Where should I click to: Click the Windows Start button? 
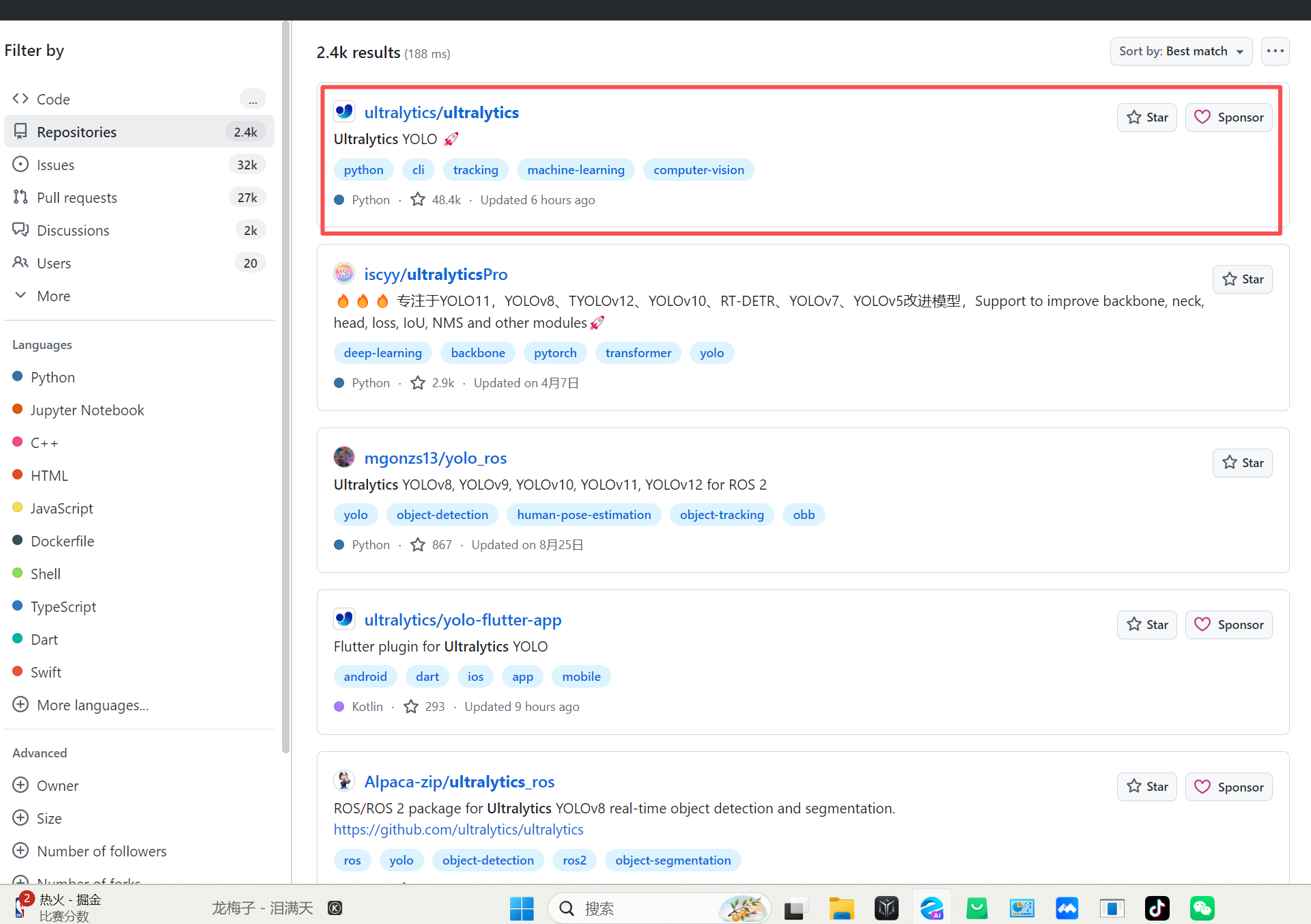[x=522, y=908]
